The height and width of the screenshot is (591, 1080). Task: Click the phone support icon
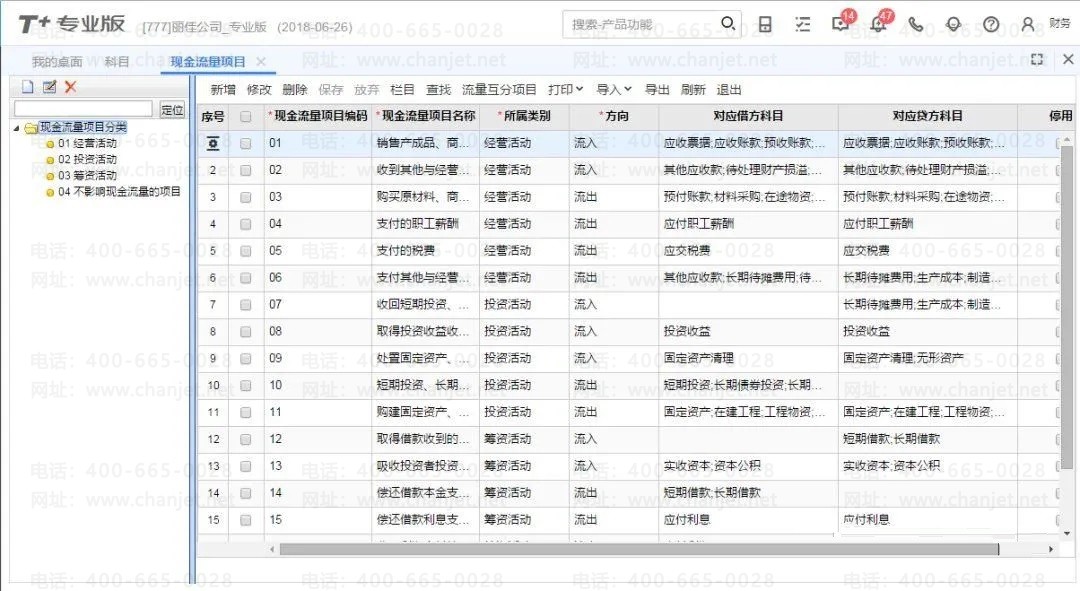pyautogui.click(x=915, y=24)
